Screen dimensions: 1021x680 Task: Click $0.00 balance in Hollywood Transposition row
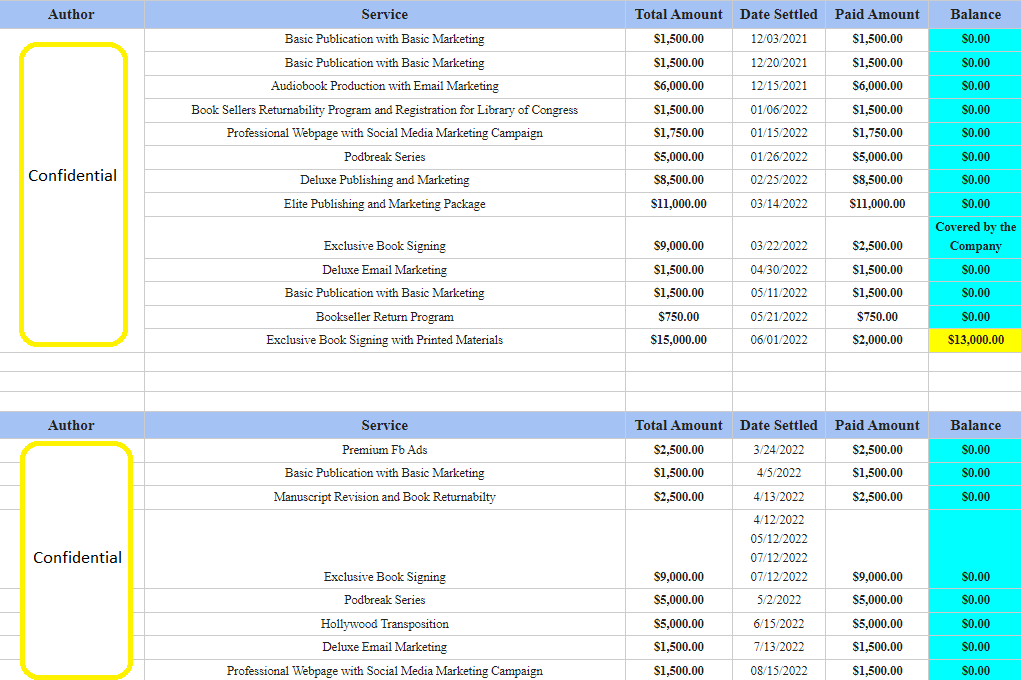[x=975, y=624]
